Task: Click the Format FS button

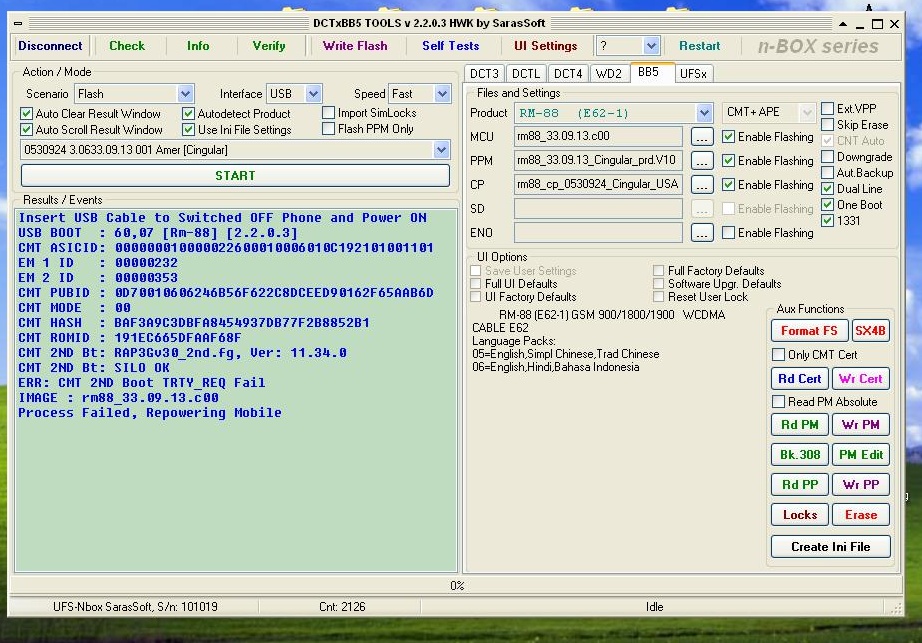Action: (809, 331)
